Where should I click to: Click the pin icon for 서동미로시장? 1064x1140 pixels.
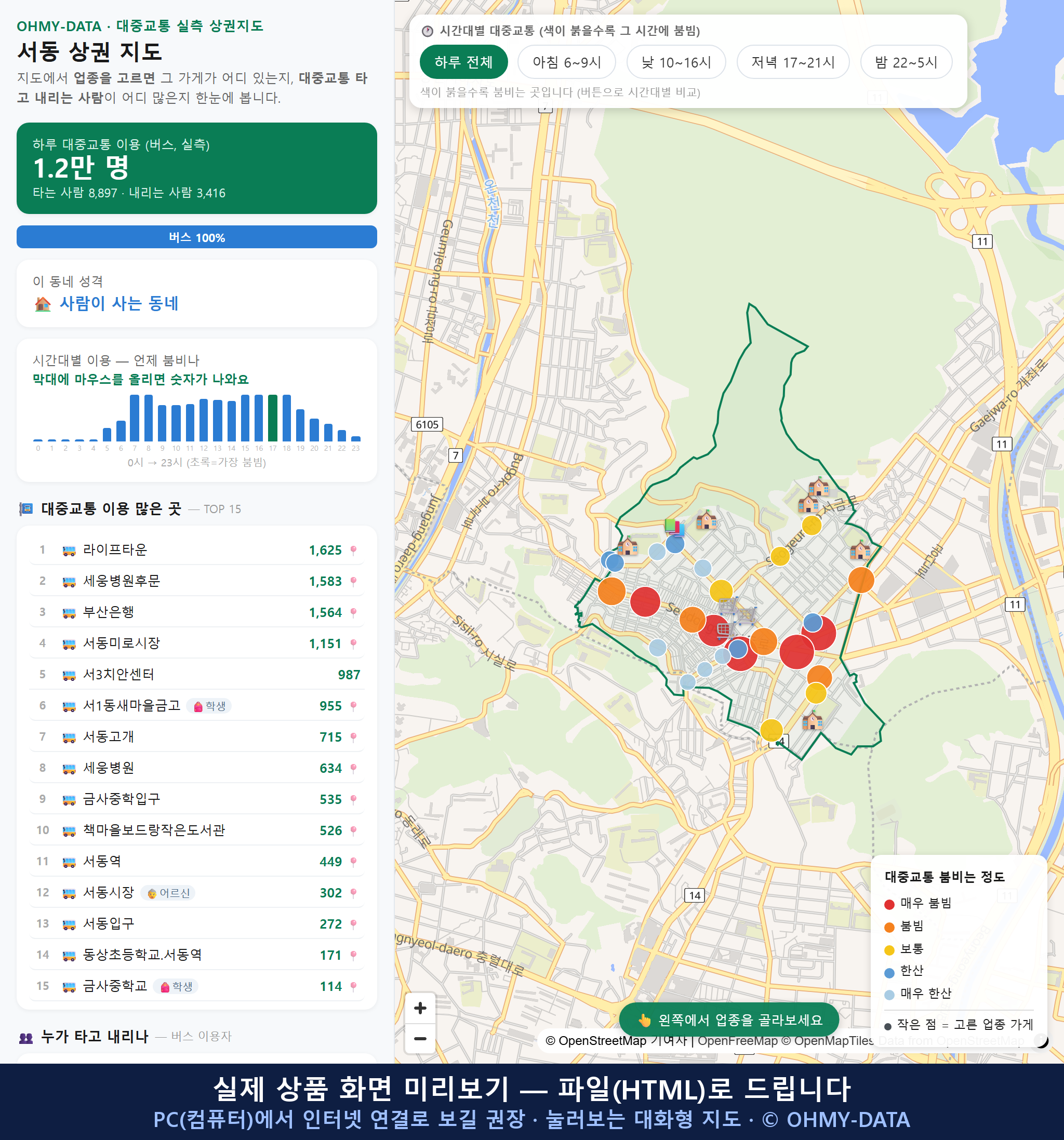[x=353, y=643]
